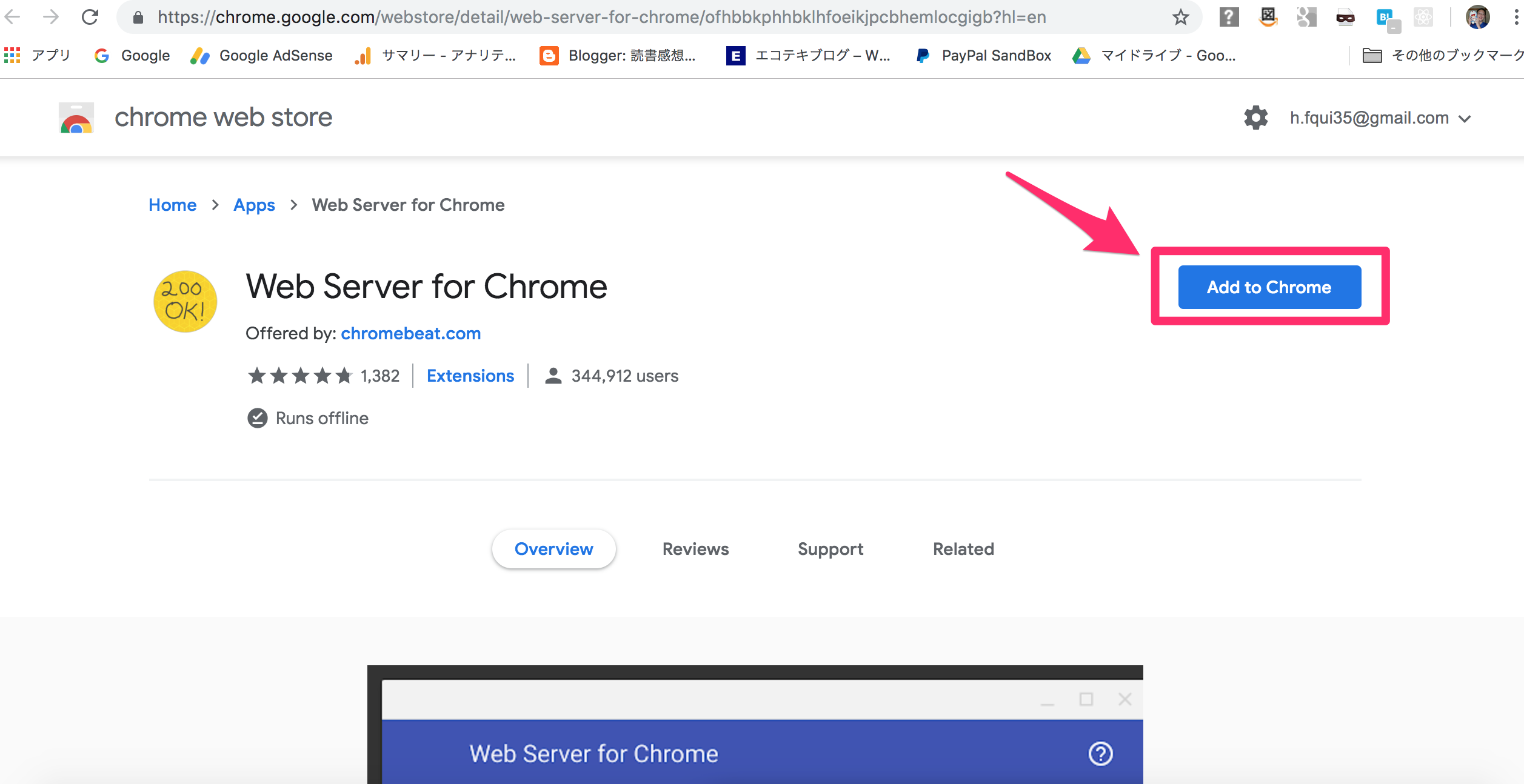This screenshot has height=784, width=1524.
Task: Click the Add to Chrome button
Action: (1269, 287)
